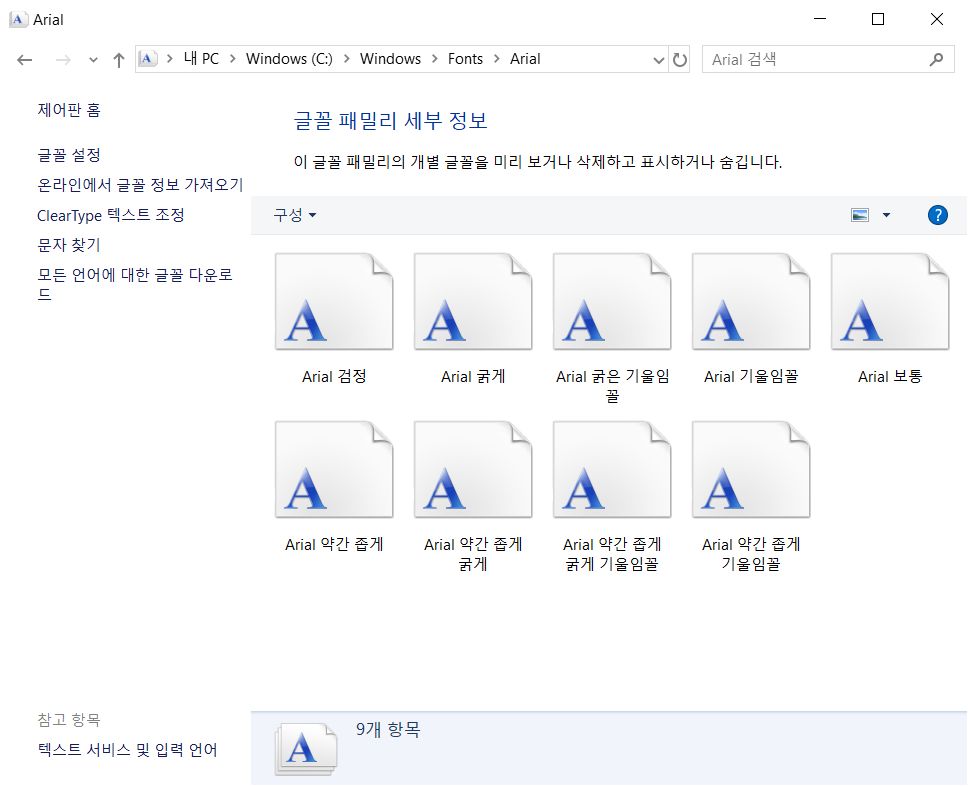Select the Arial 약간 좁게 font icon
The width and height of the screenshot is (968, 786).
pos(334,469)
